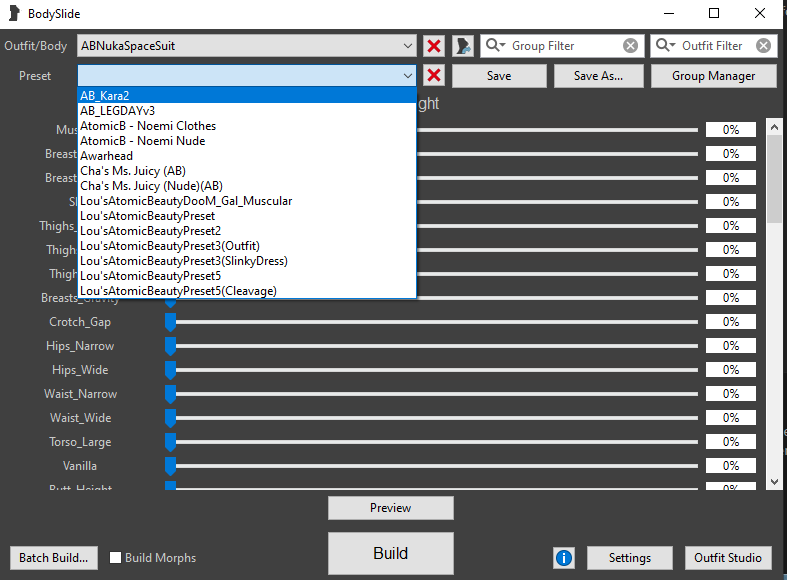Open the Batch Build... dialog
The width and height of the screenshot is (787, 580).
tap(54, 558)
